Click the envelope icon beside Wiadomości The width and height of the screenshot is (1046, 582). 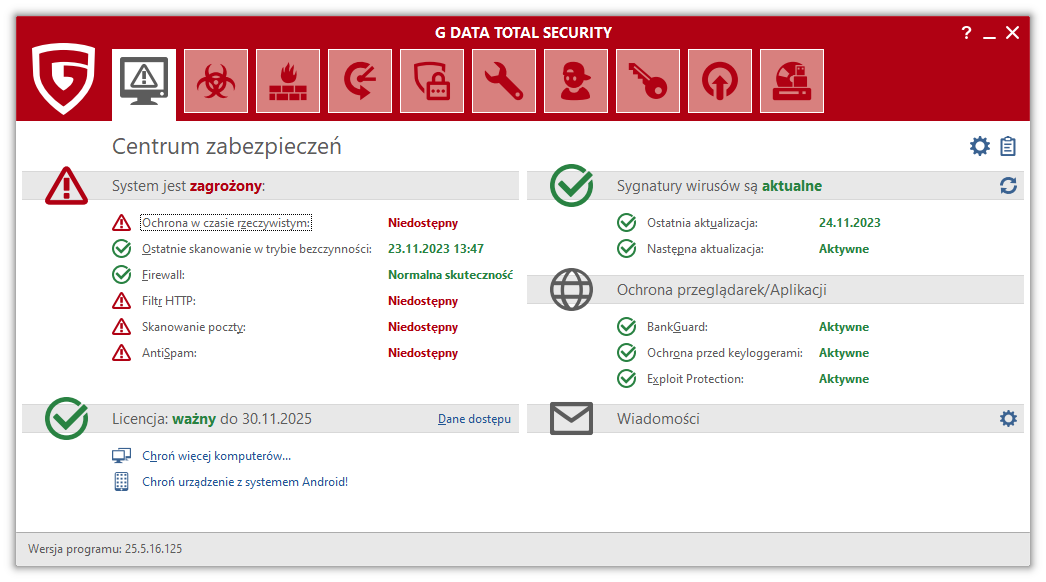coord(571,418)
